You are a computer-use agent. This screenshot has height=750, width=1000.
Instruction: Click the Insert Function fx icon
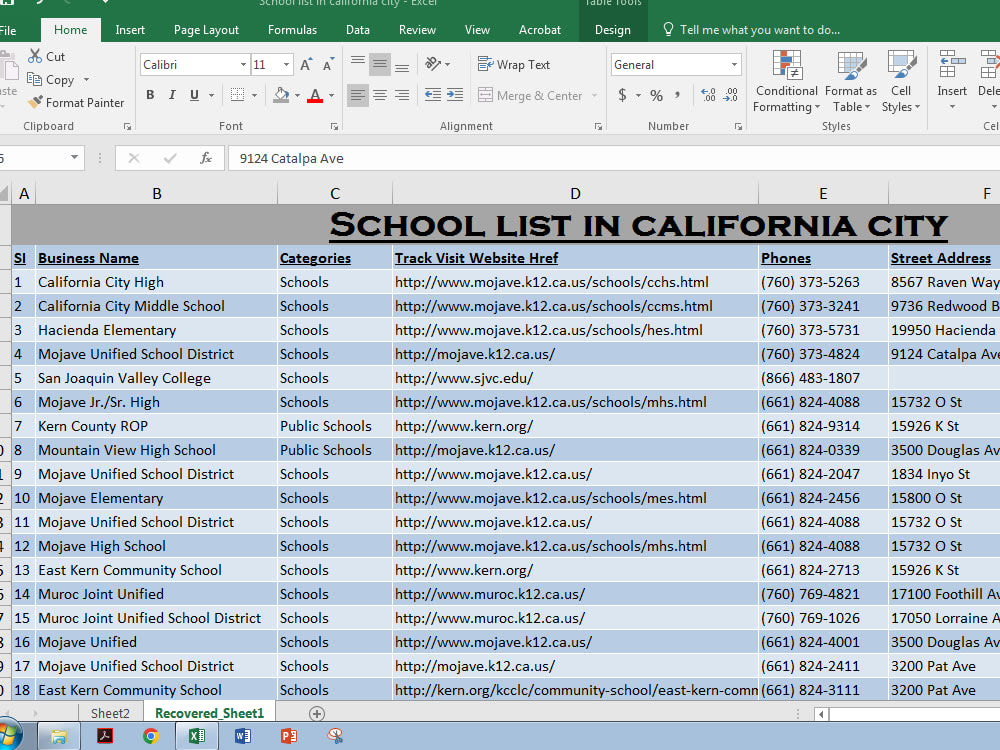(x=205, y=158)
